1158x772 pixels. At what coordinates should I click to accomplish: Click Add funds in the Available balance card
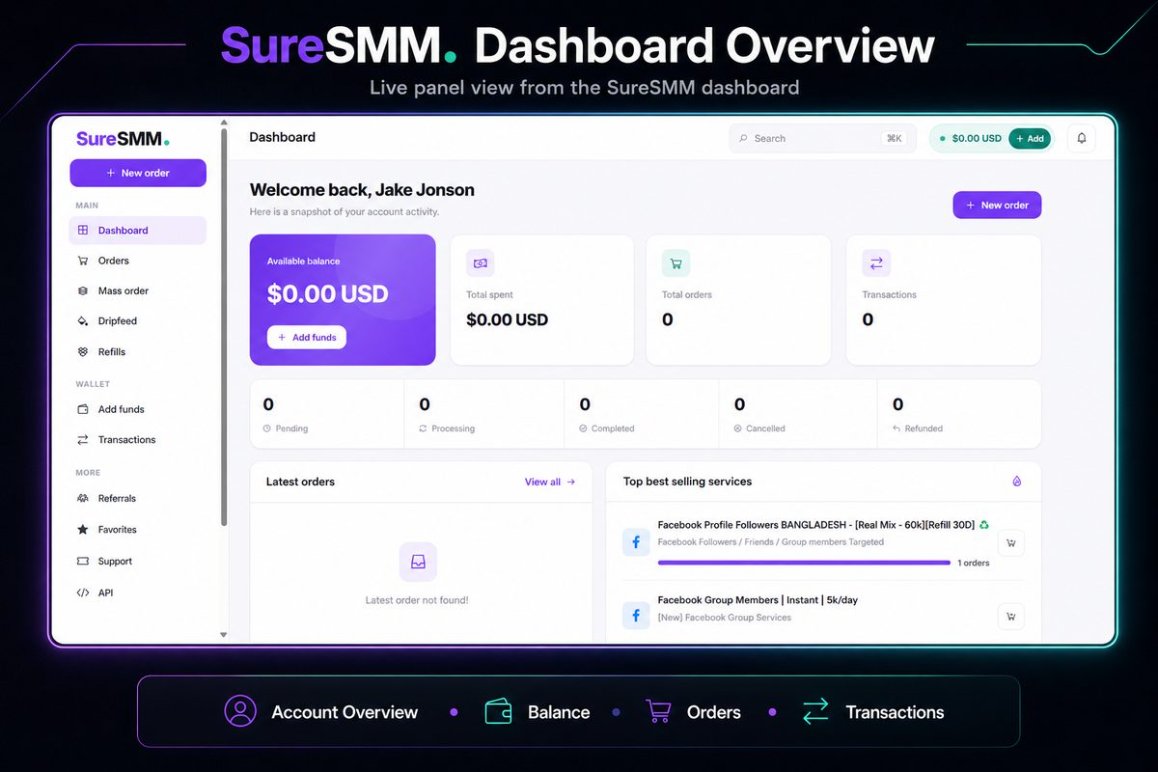[306, 337]
